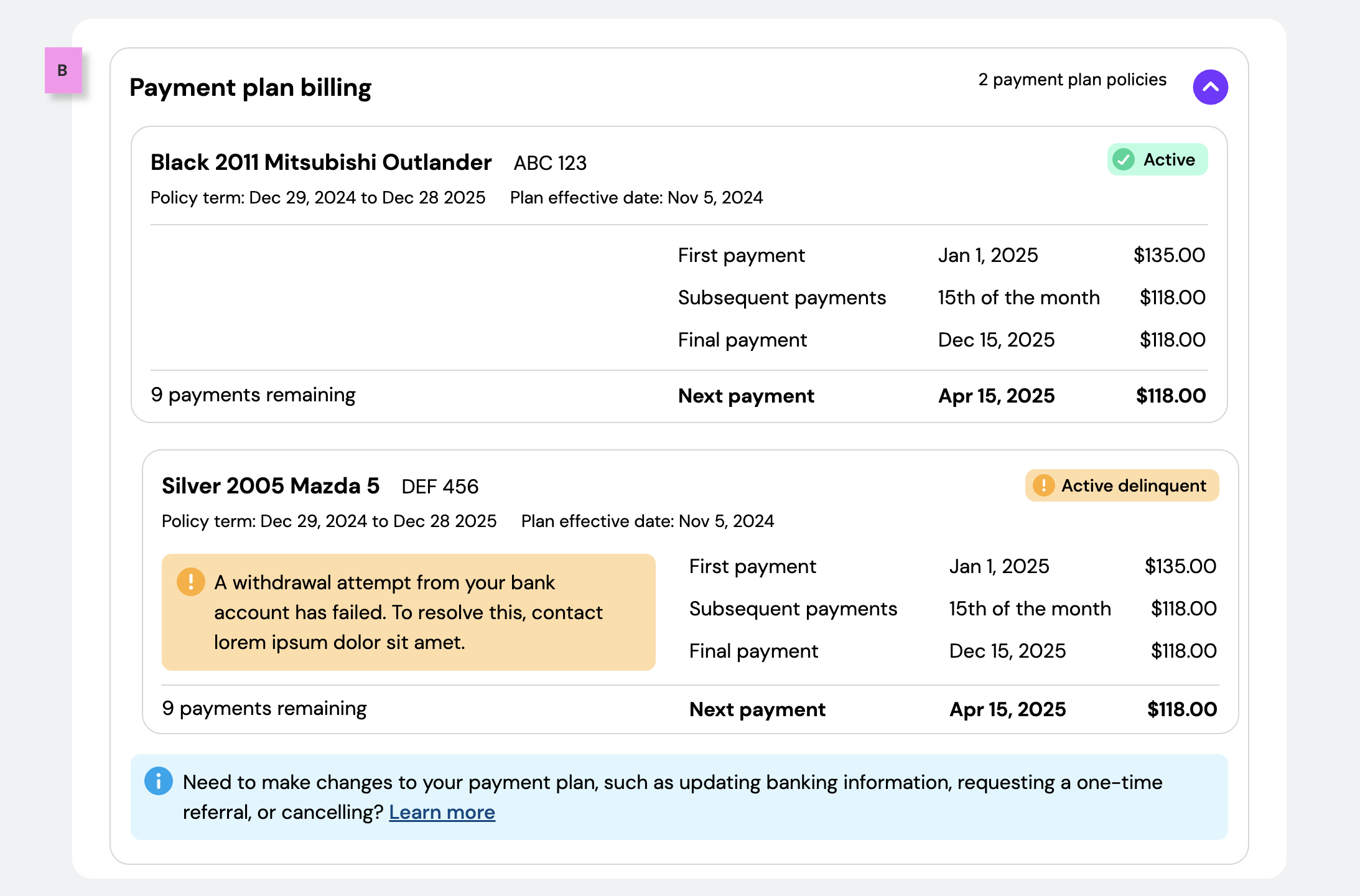Screen dimensions: 1360x896
Task: Click the Mazda Final payment label
Action: coord(753,651)
